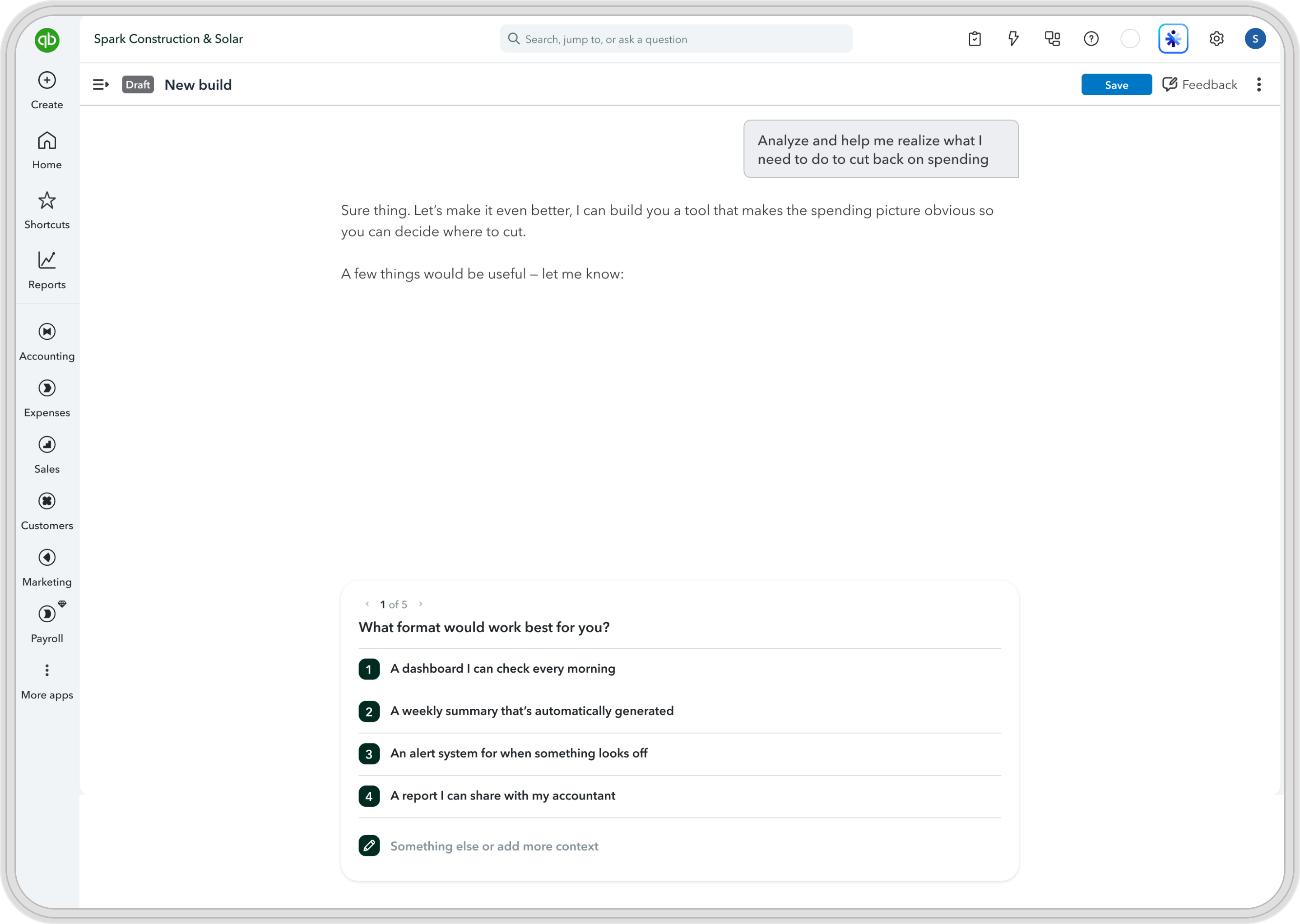This screenshot has height=924, width=1300.
Task: Save the new build
Action: click(x=1116, y=85)
